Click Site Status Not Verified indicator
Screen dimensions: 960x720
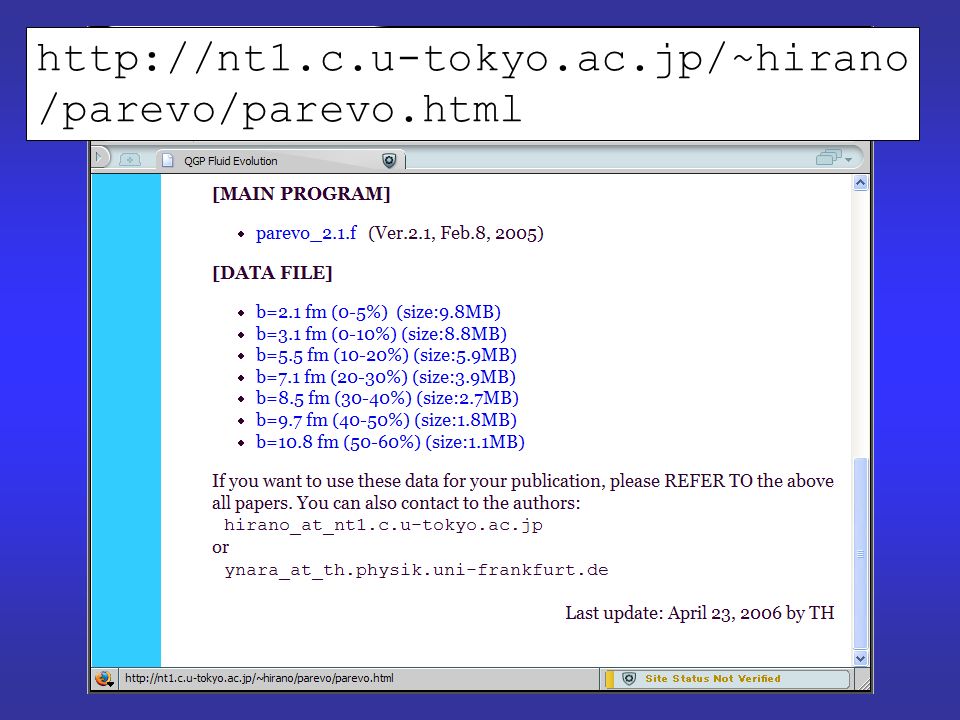pos(727,678)
